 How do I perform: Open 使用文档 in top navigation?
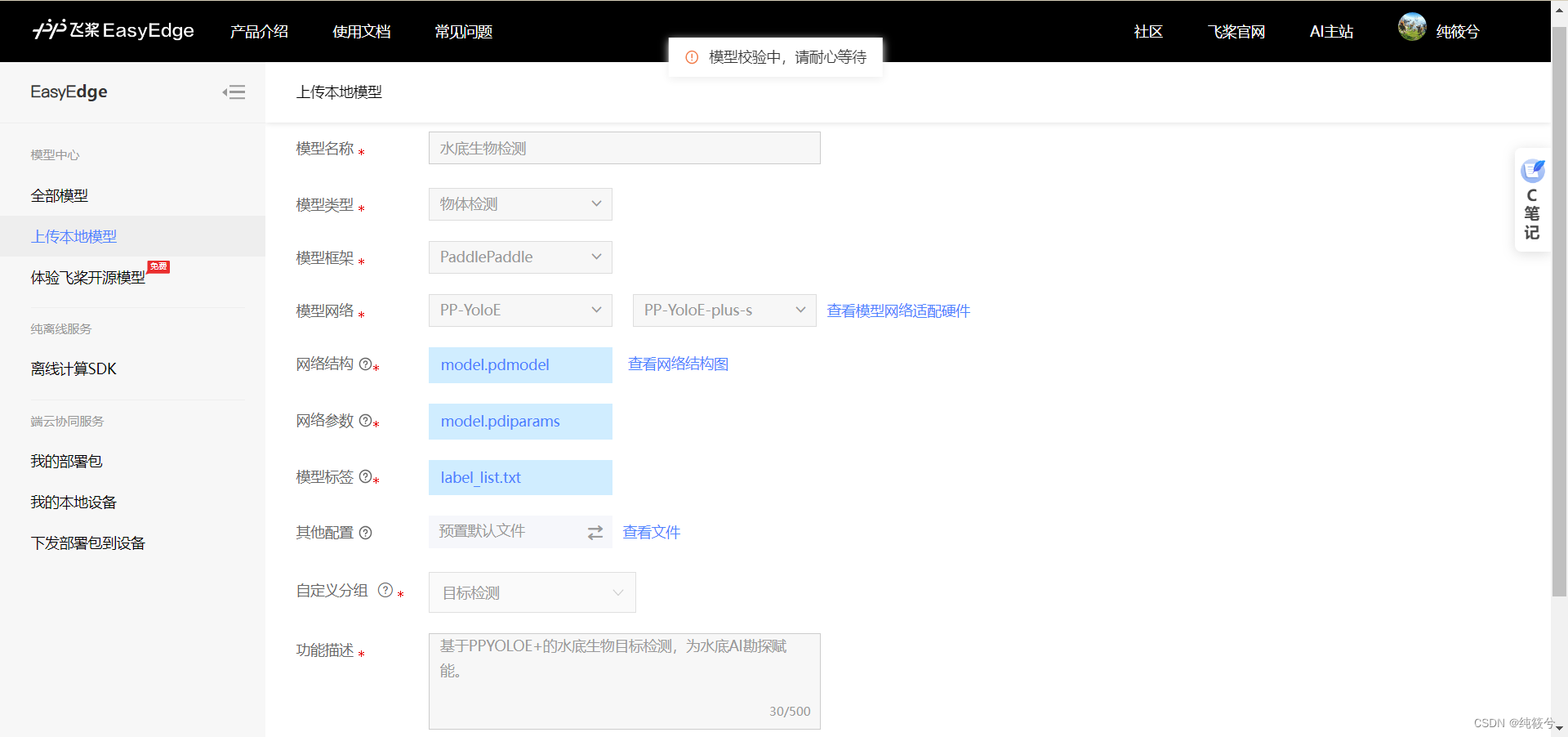pyautogui.click(x=362, y=31)
